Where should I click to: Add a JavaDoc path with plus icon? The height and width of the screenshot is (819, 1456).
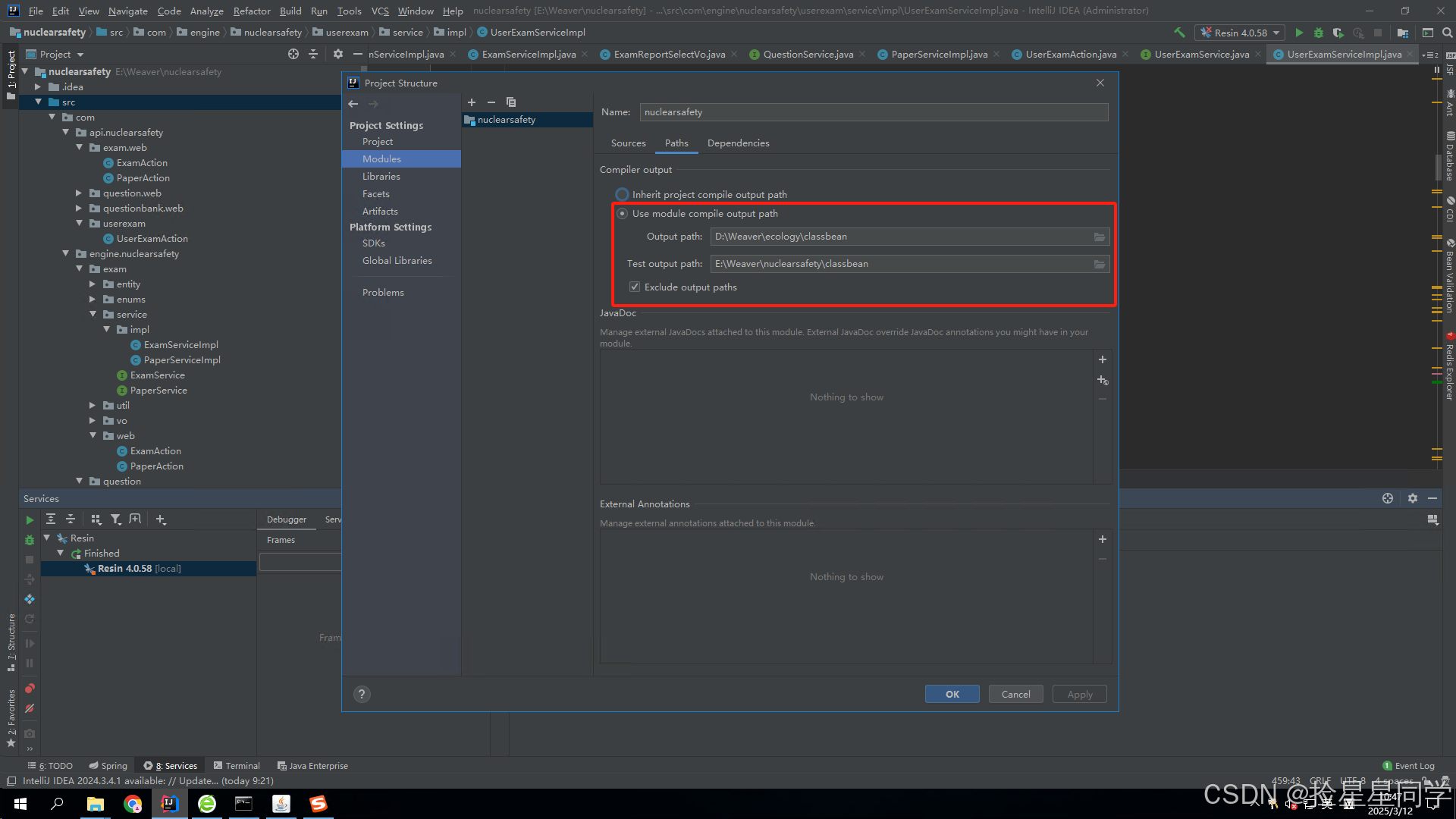[1103, 359]
